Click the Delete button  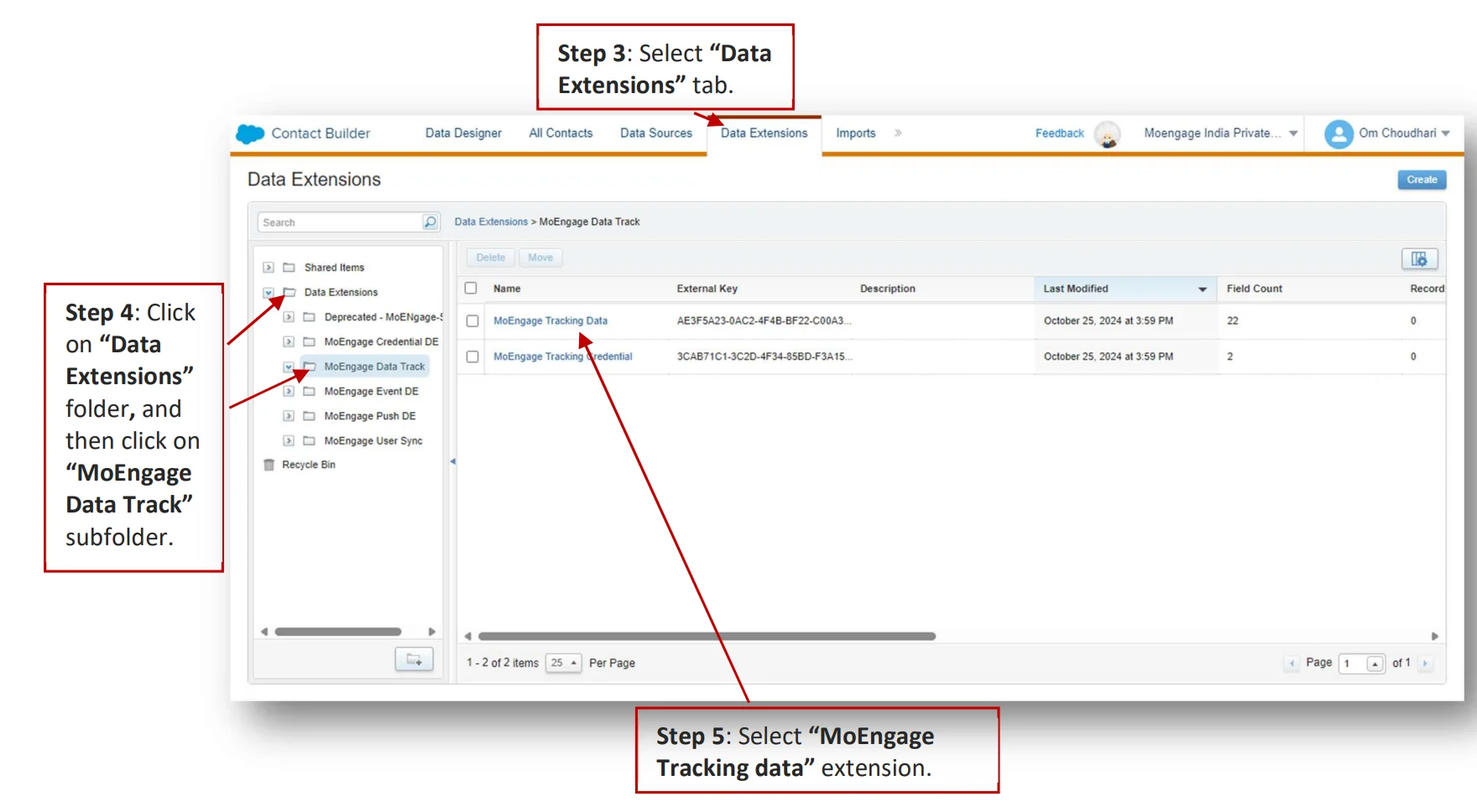tap(491, 258)
